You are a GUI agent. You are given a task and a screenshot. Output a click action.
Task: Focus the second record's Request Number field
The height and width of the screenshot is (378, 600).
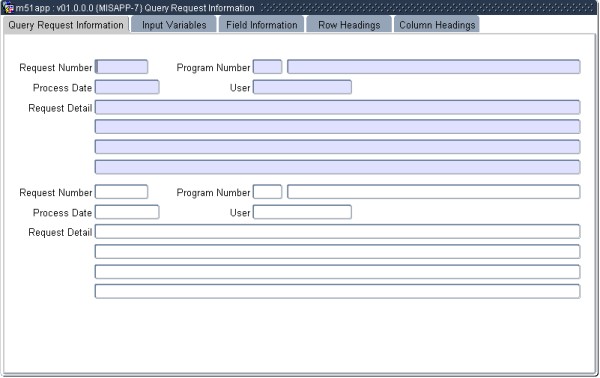tap(121, 192)
